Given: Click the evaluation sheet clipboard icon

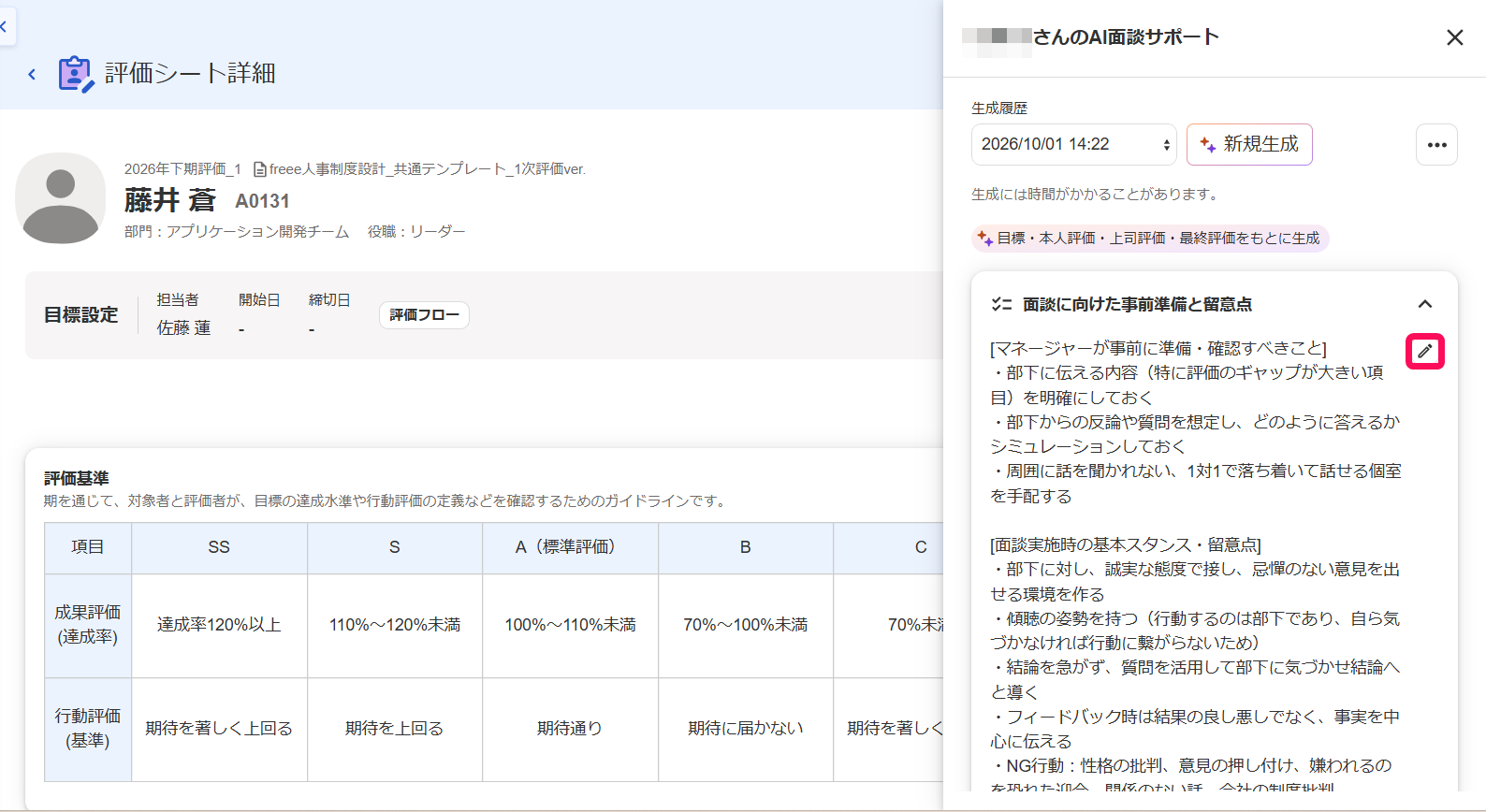Looking at the screenshot, I should (x=76, y=74).
